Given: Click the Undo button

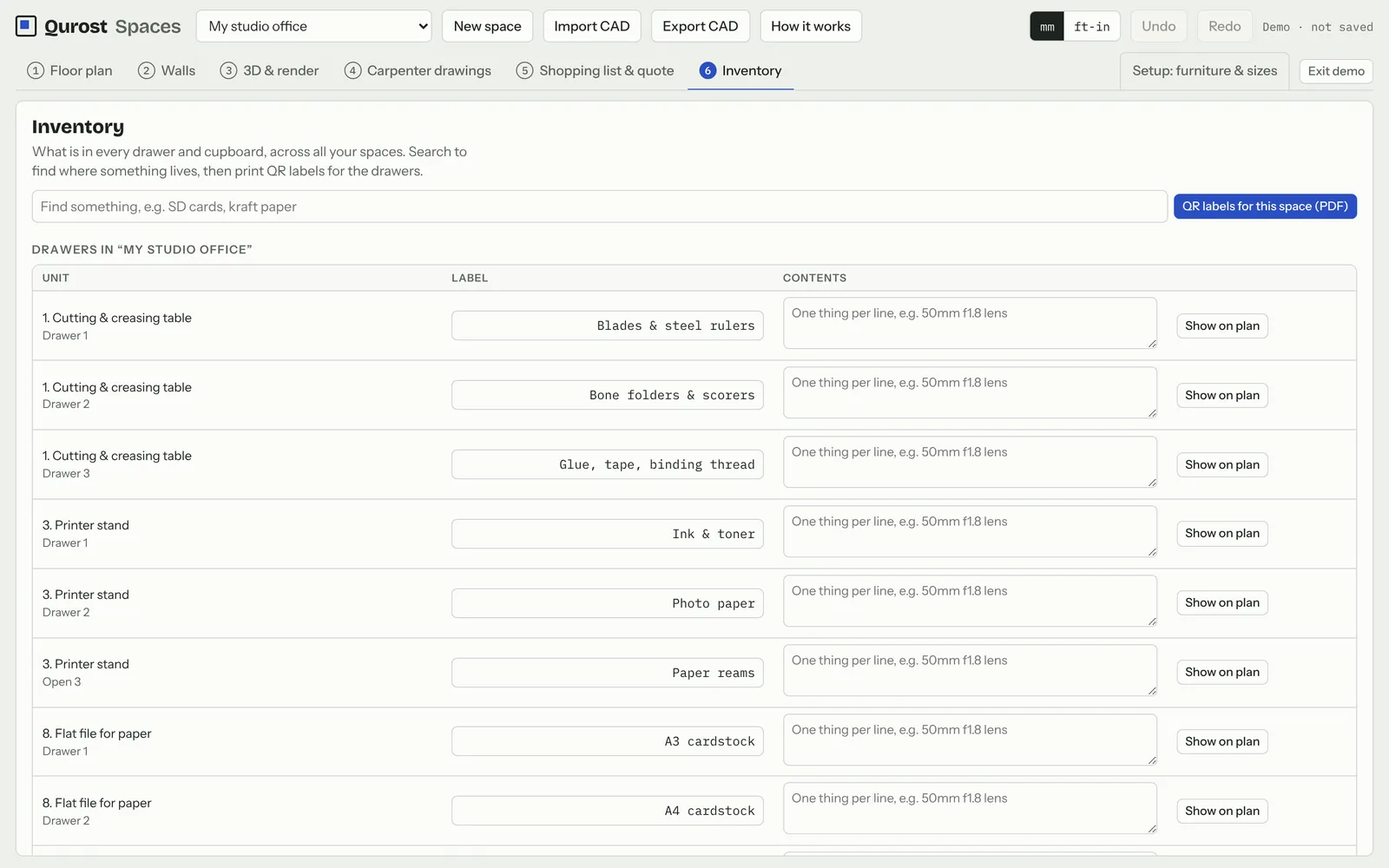Looking at the screenshot, I should tap(1158, 26).
